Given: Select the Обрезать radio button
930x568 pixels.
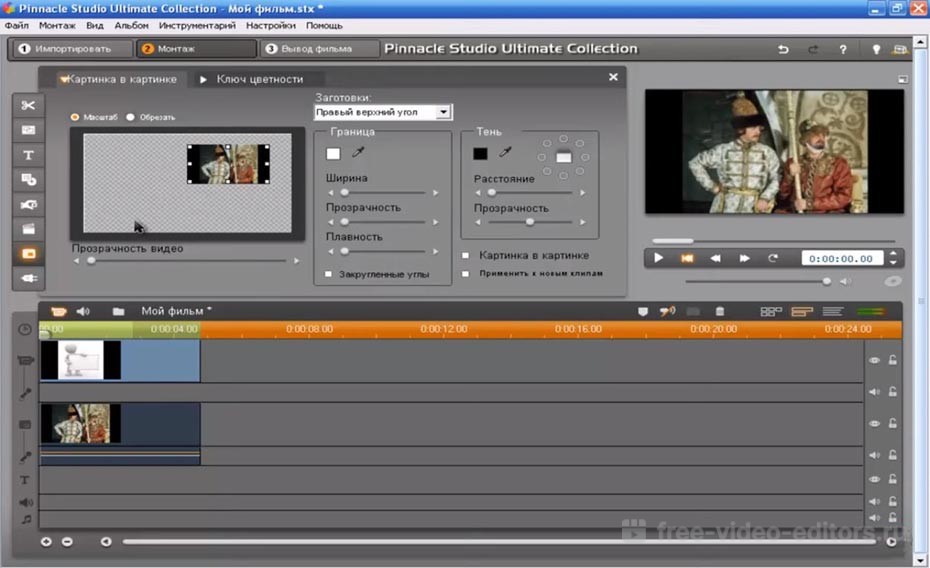Looking at the screenshot, I should 131,117.
